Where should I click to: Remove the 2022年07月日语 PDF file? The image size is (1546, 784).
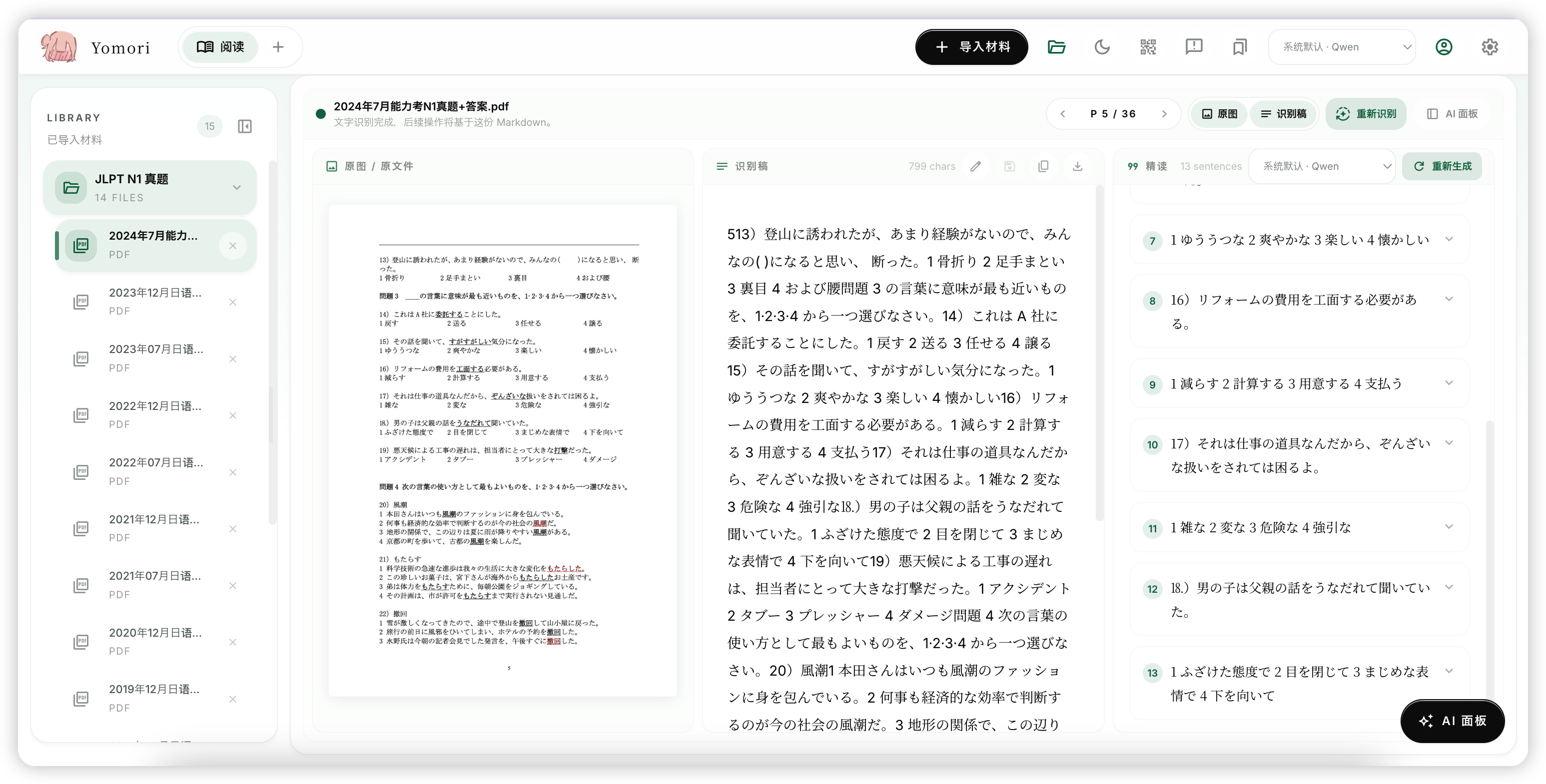[x=233, y=472]
